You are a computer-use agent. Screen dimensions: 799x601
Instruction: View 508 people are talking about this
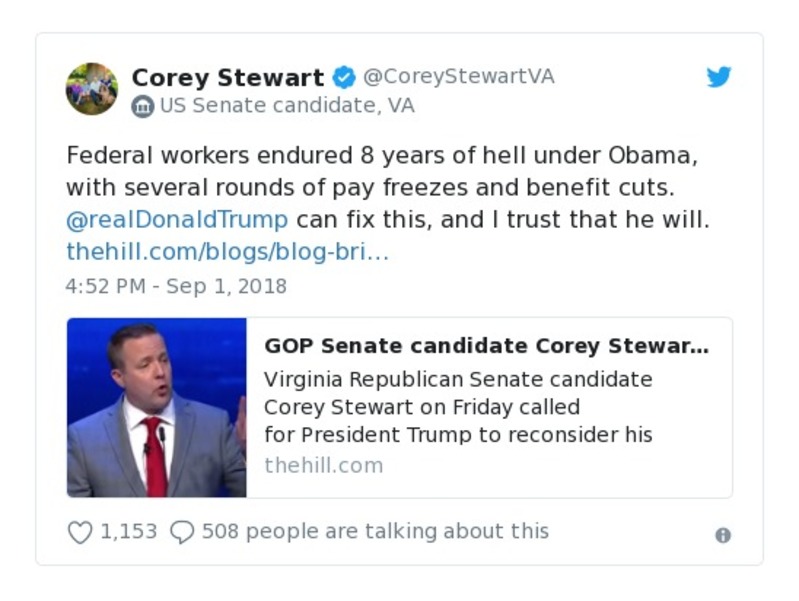pyautogui.click(x=375, y=531)
